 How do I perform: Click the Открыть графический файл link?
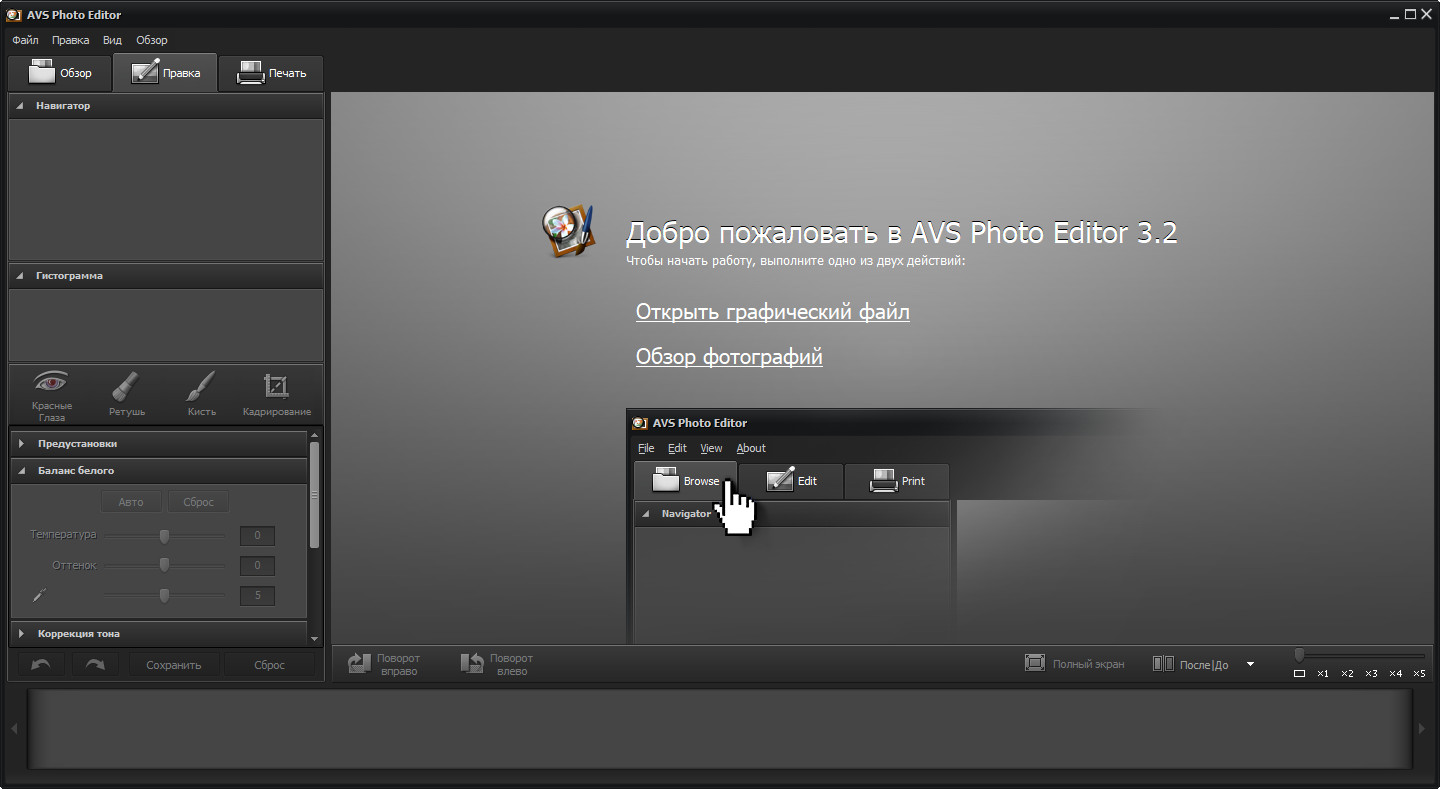pos(772,312)
